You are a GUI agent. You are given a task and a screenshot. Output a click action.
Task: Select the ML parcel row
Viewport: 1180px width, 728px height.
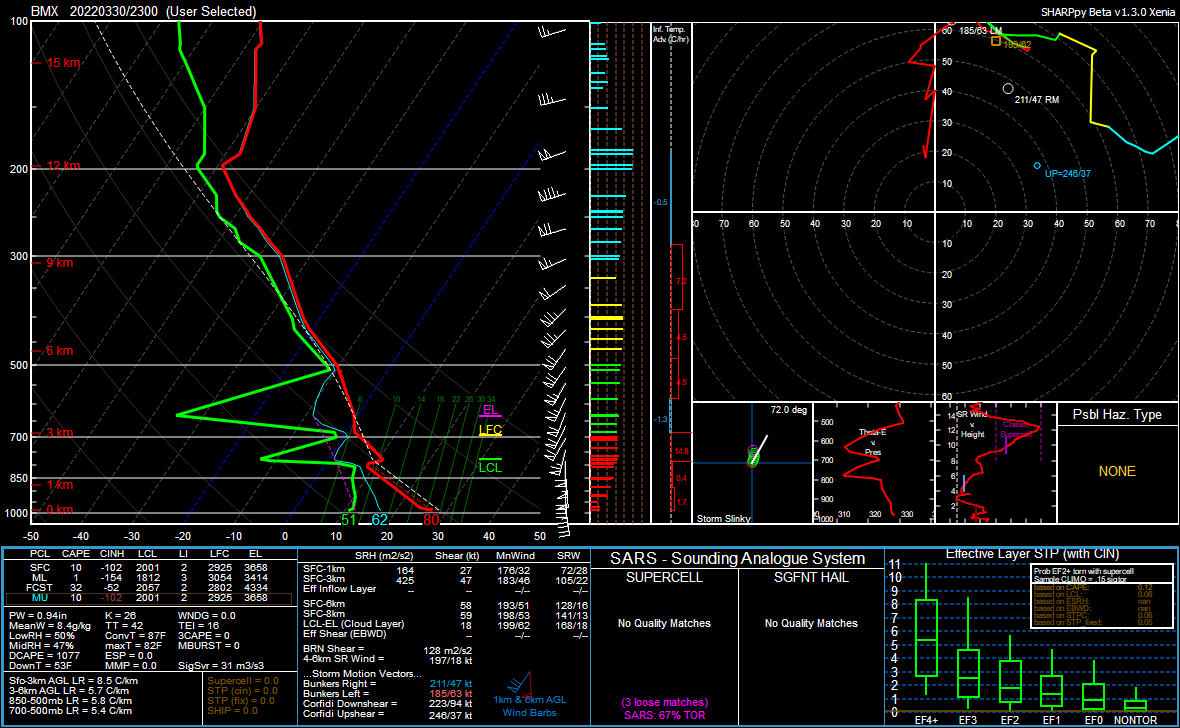click(148, 577)
